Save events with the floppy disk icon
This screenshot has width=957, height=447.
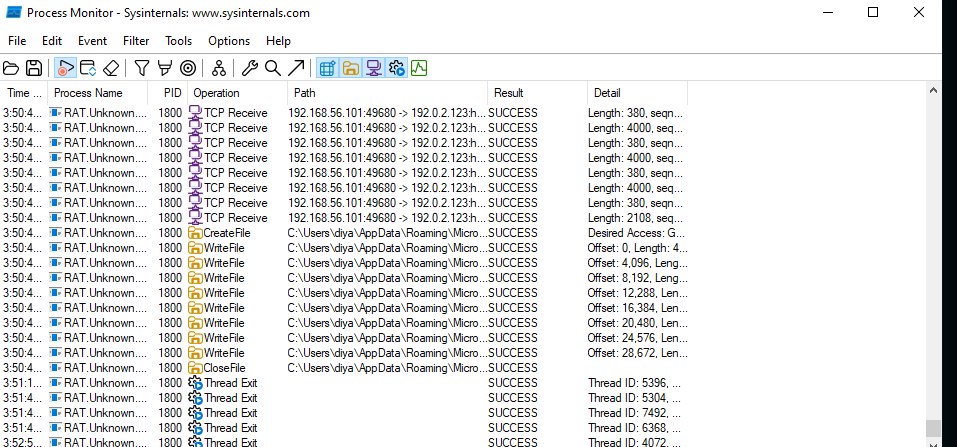click(34, 68)
